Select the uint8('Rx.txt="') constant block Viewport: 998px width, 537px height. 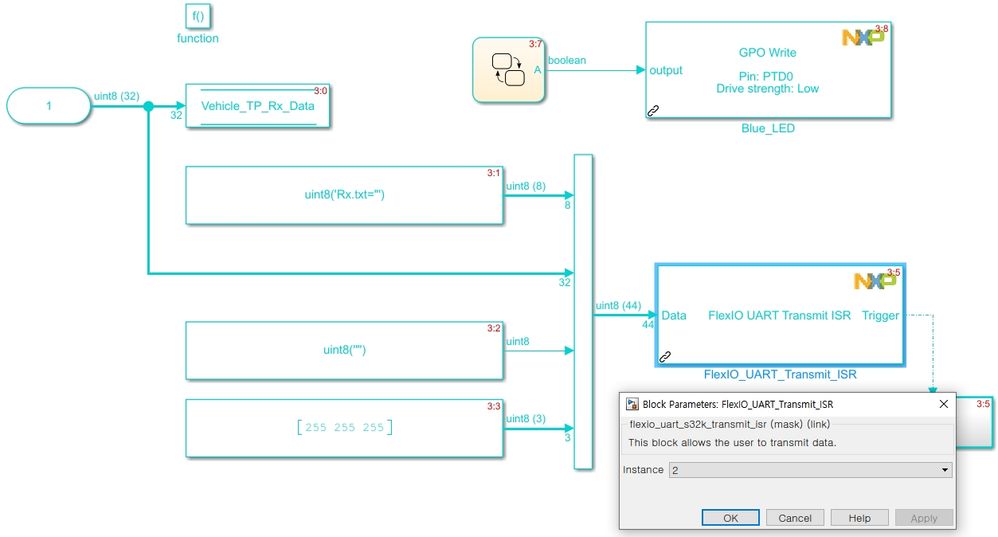344,195
